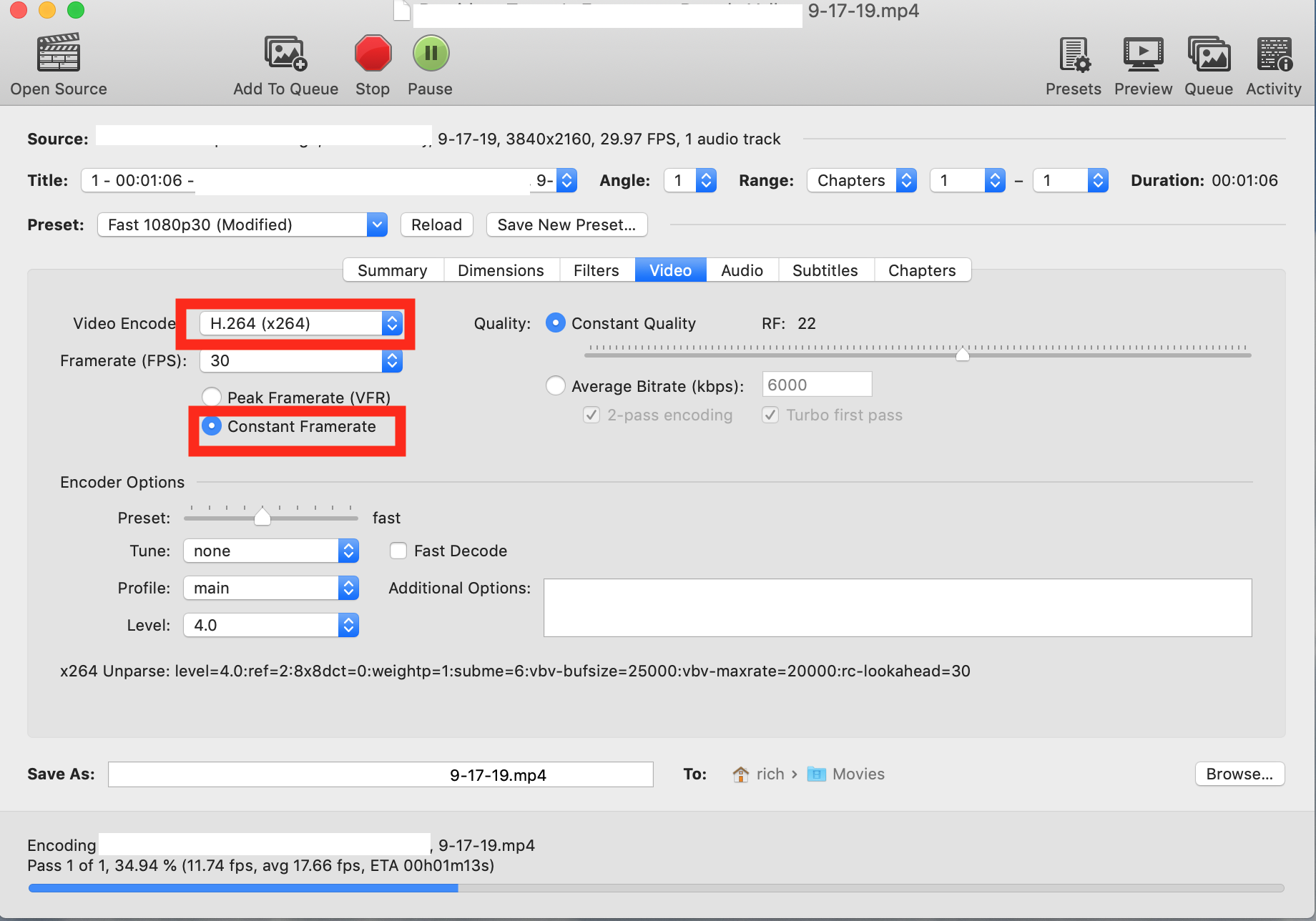Click the Open Source clapperboard icon

[59, 53]
